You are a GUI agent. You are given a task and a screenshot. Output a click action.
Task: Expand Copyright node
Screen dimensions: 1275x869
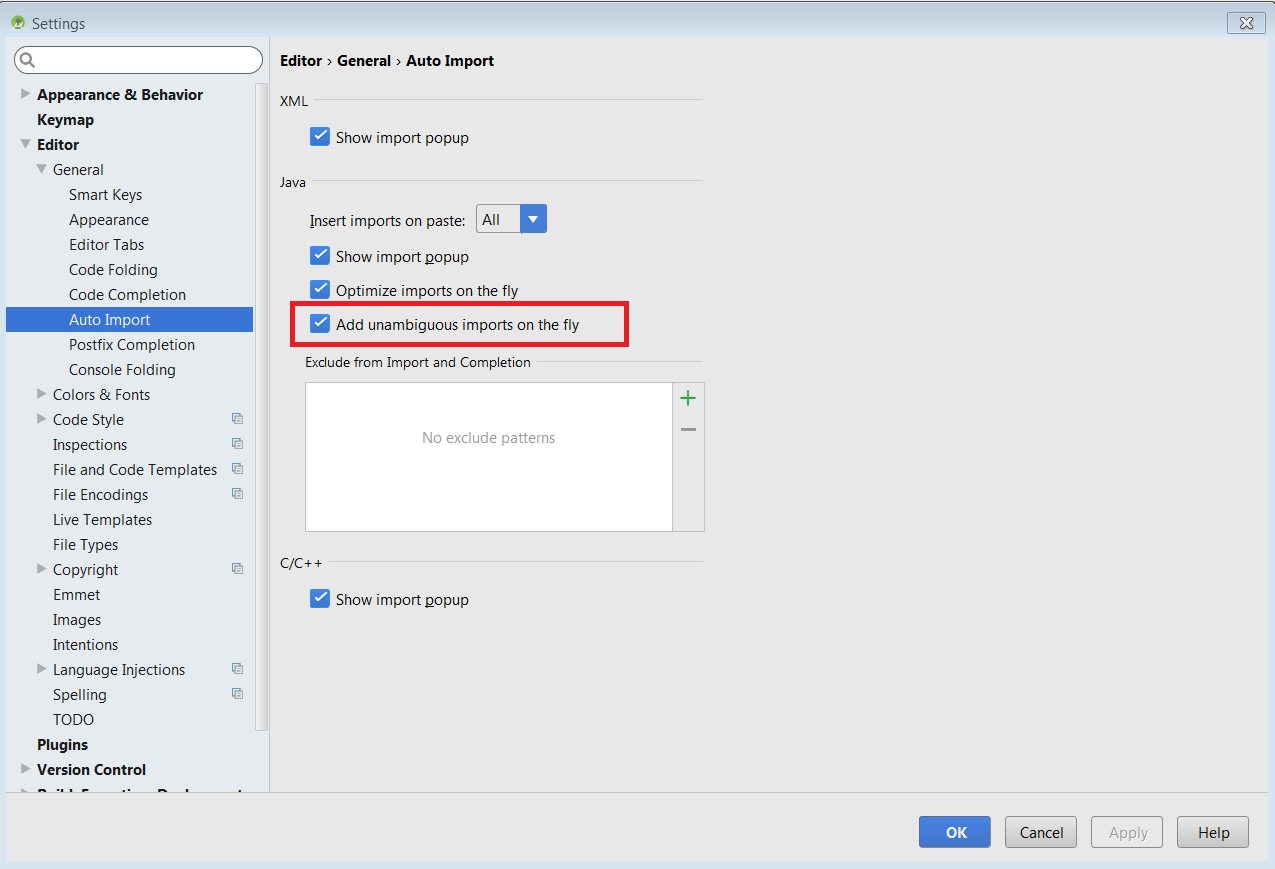coord(42,569)
